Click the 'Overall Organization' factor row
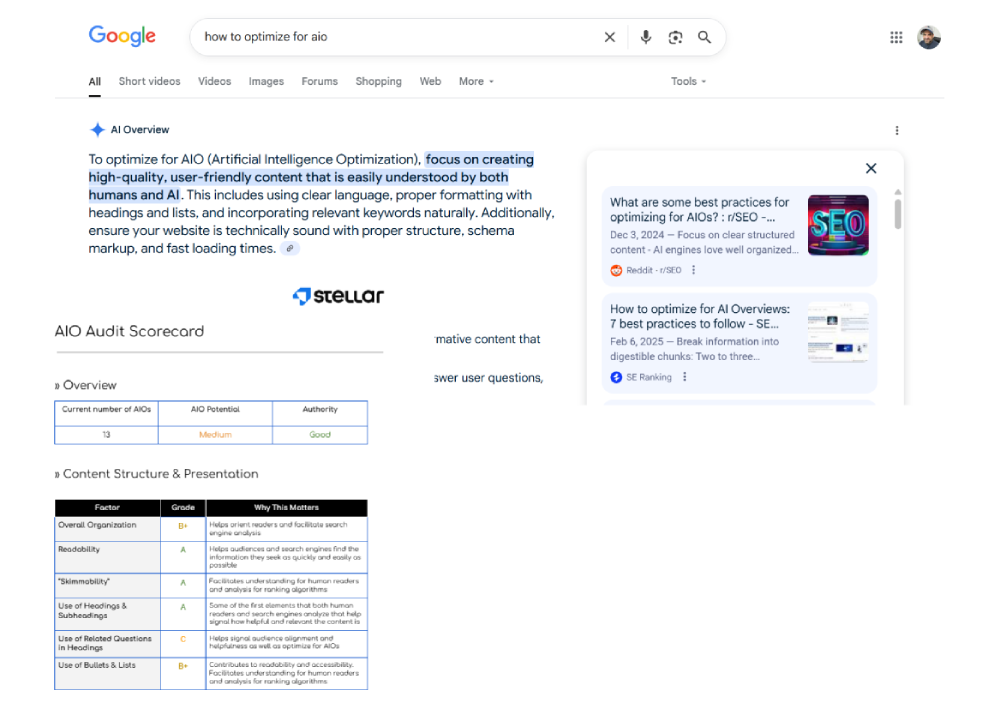Screen dimensions: 1000x727 211,529
